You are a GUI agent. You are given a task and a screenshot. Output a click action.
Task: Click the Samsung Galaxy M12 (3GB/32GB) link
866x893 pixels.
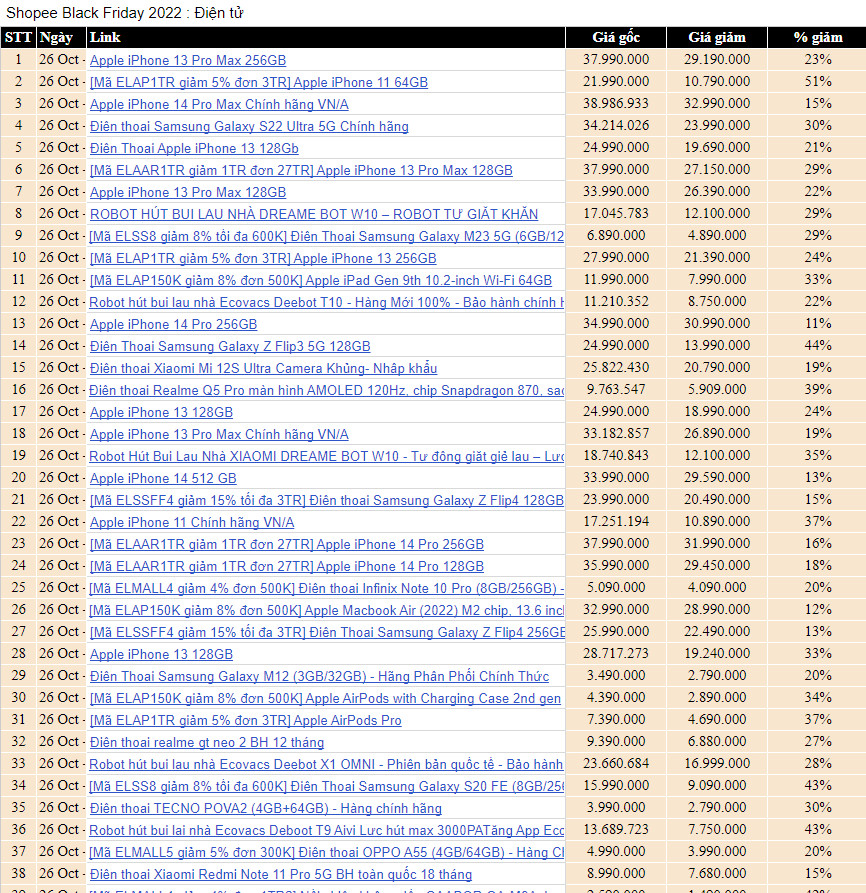[x=319, y=676]
